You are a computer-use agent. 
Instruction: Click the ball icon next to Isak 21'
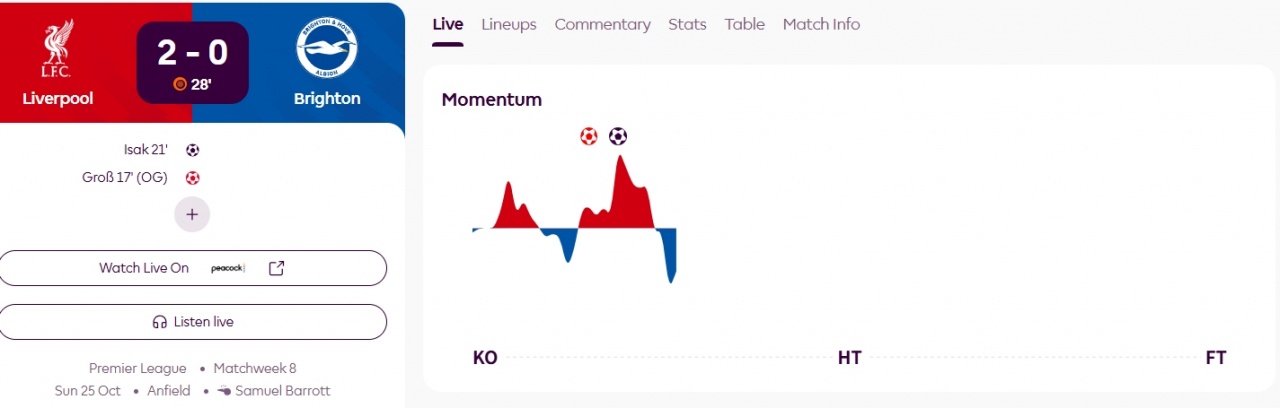pos(193,150)
